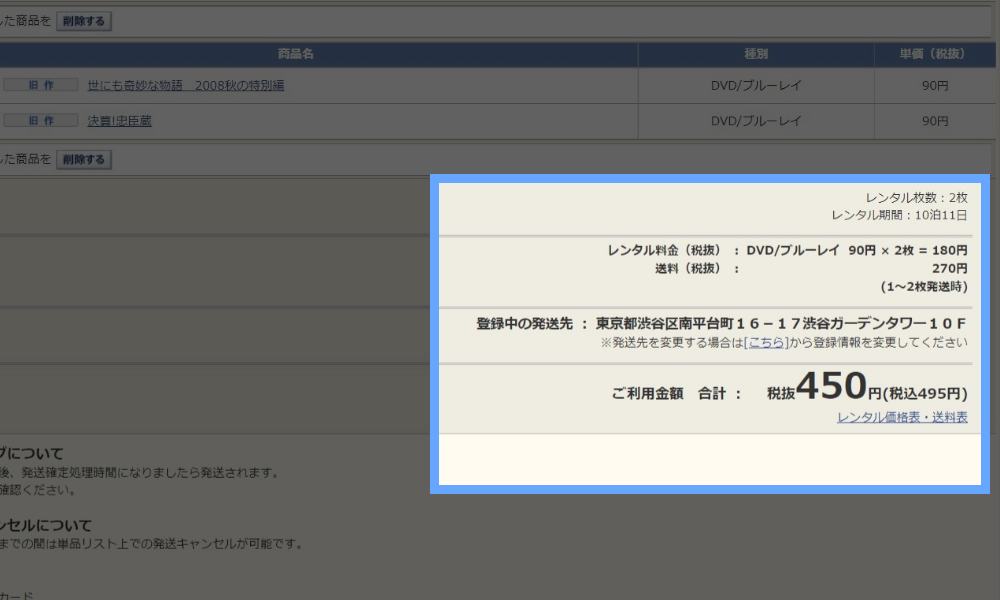Click the 90円 price in 決算!忠臣蔵 row
This screenshot has height=600, width=1000.
click(x=935, y=121)
